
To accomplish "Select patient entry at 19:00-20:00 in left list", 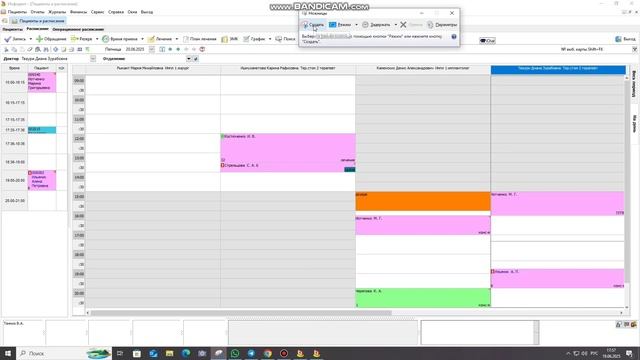I will tap(42, 180).
